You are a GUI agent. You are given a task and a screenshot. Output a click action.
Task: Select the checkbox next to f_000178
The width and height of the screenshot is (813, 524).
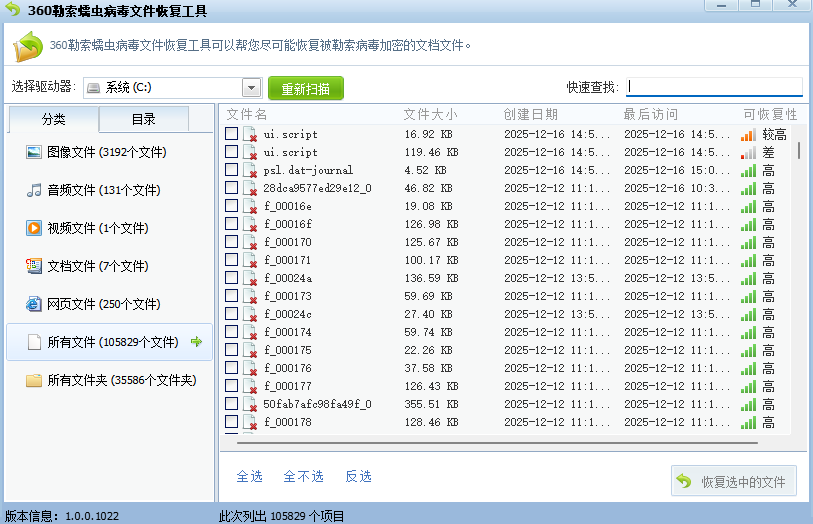point(231,422)
